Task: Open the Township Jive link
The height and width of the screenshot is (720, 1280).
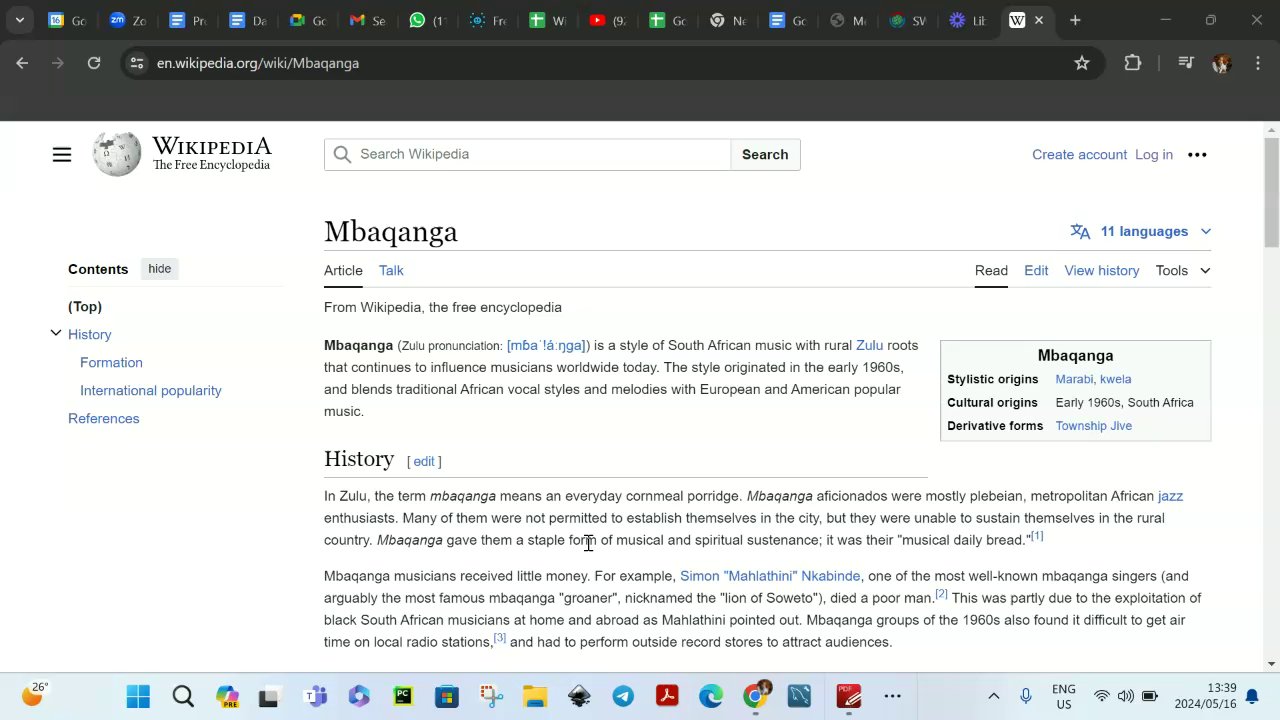Action: coord(1094,426)
